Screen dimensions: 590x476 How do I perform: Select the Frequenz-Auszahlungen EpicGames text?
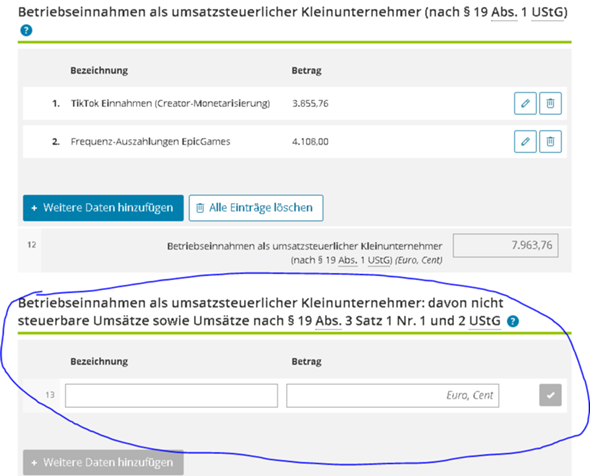[151, 141]
